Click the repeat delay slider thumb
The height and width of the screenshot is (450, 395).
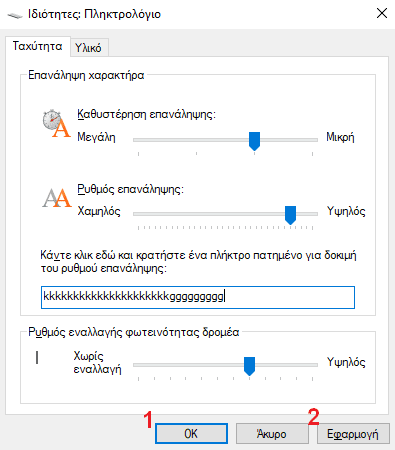tap(254, 141)
